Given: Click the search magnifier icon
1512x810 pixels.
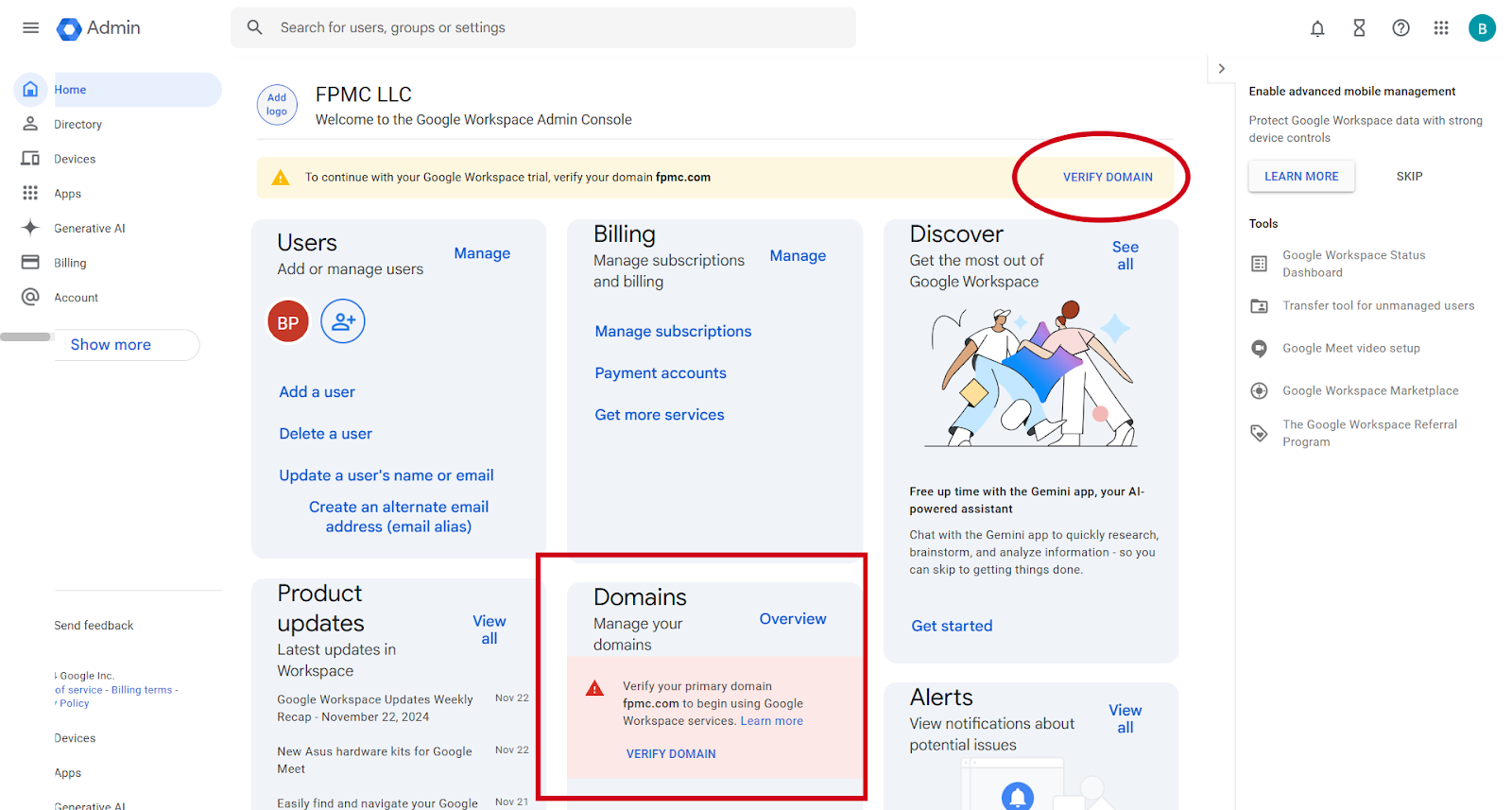Looking at the screenshot, I should [x=255, y=28].
